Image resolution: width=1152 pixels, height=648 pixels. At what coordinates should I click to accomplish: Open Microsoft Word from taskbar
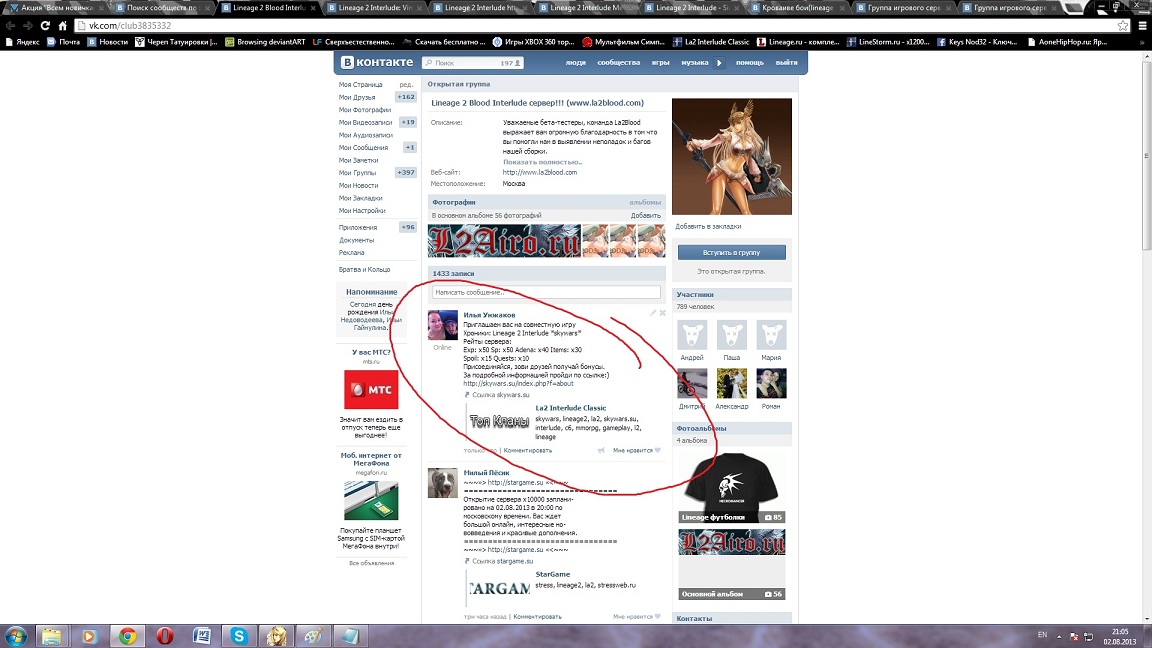202,636
